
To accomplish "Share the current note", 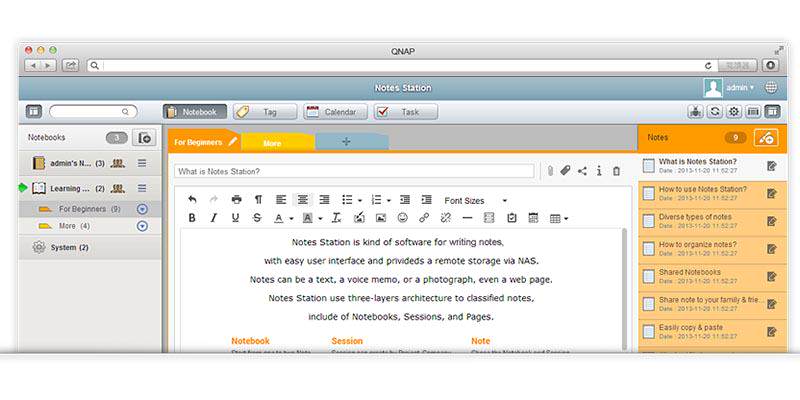I will [582, 171].
